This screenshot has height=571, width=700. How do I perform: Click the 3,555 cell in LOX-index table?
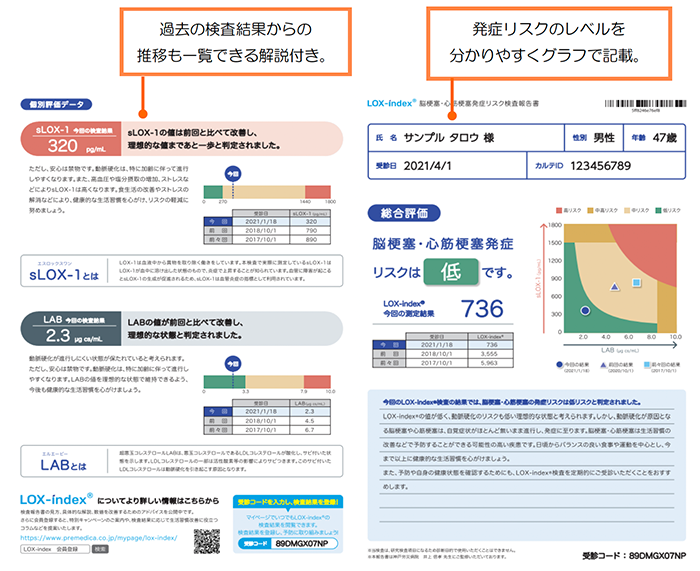pos(490,354)
